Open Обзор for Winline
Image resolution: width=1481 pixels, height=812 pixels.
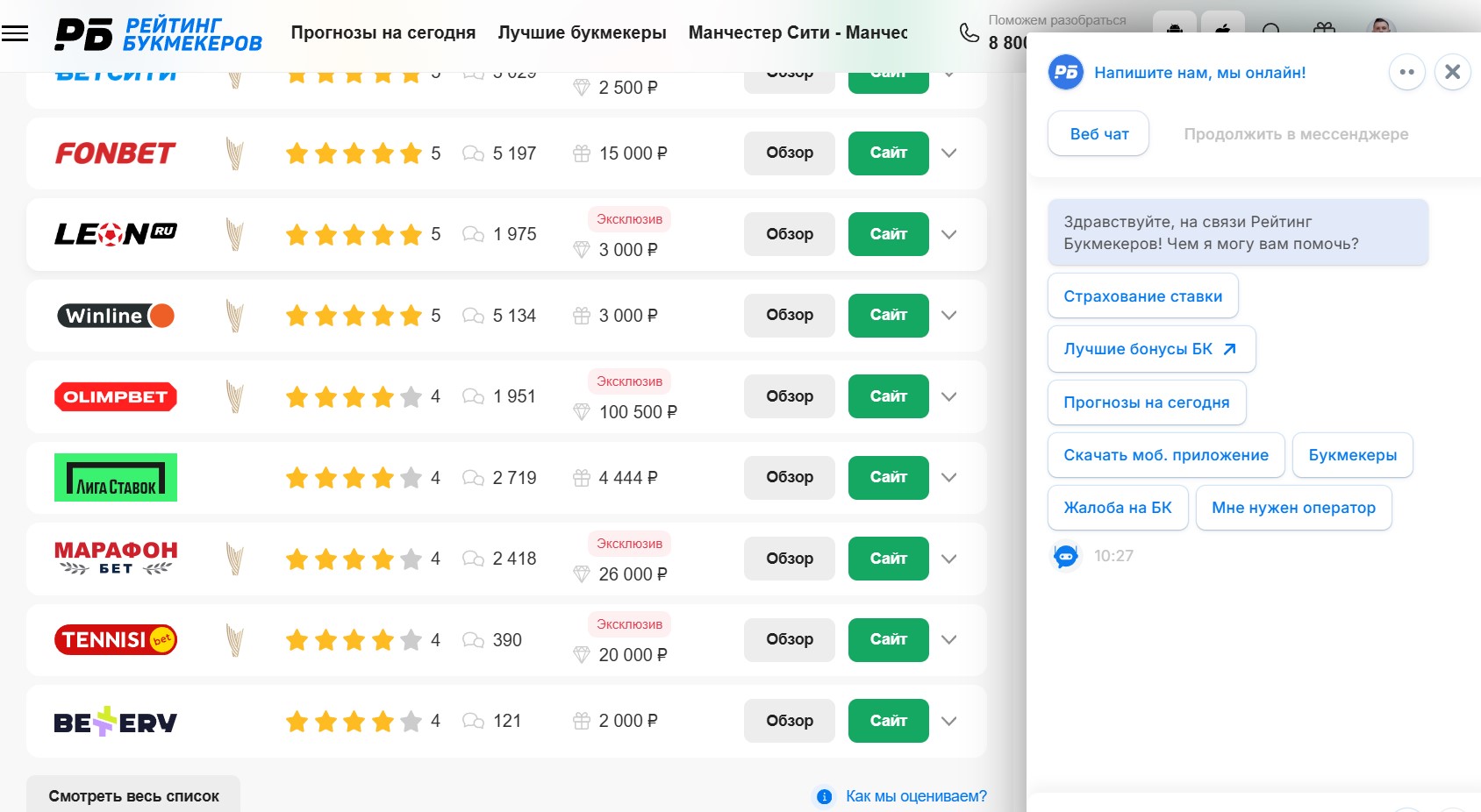click(790, 316)
